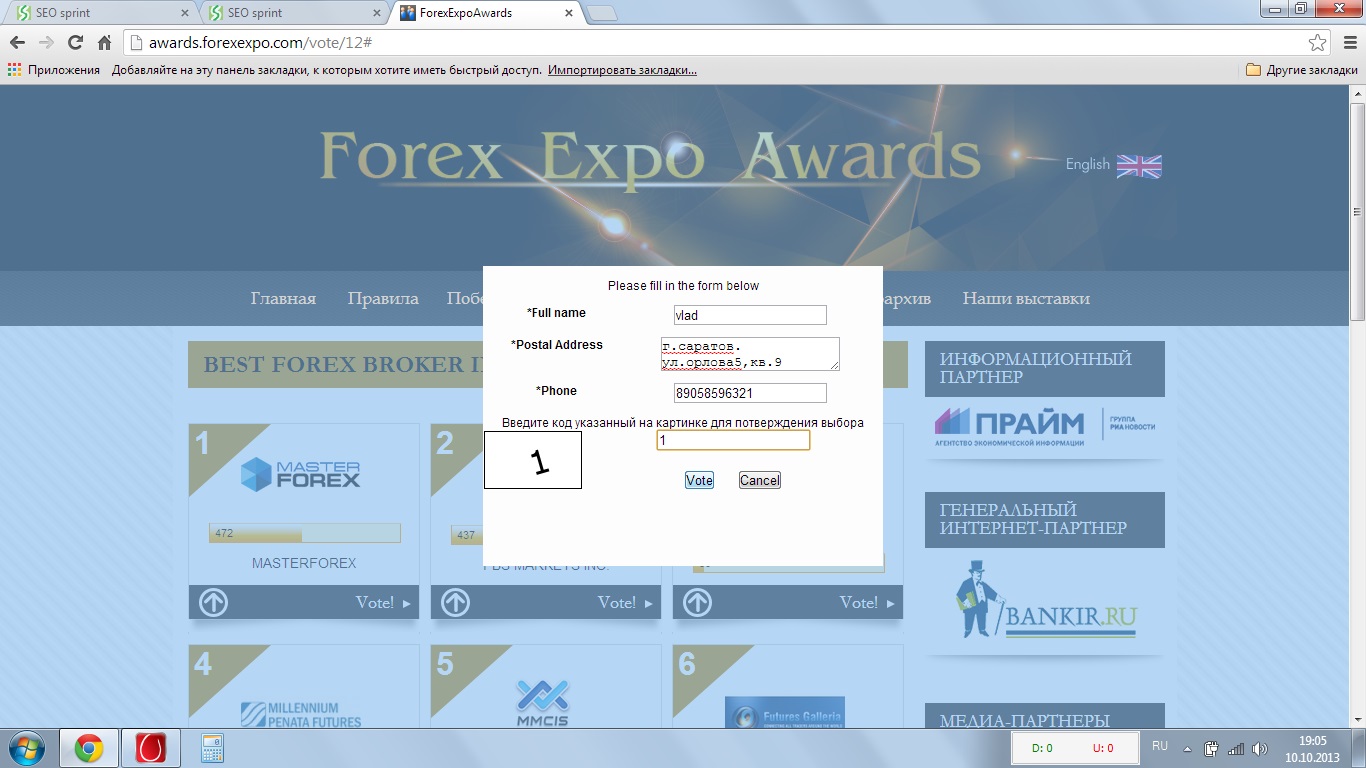Submit form with Vote button

click(699, 480)
